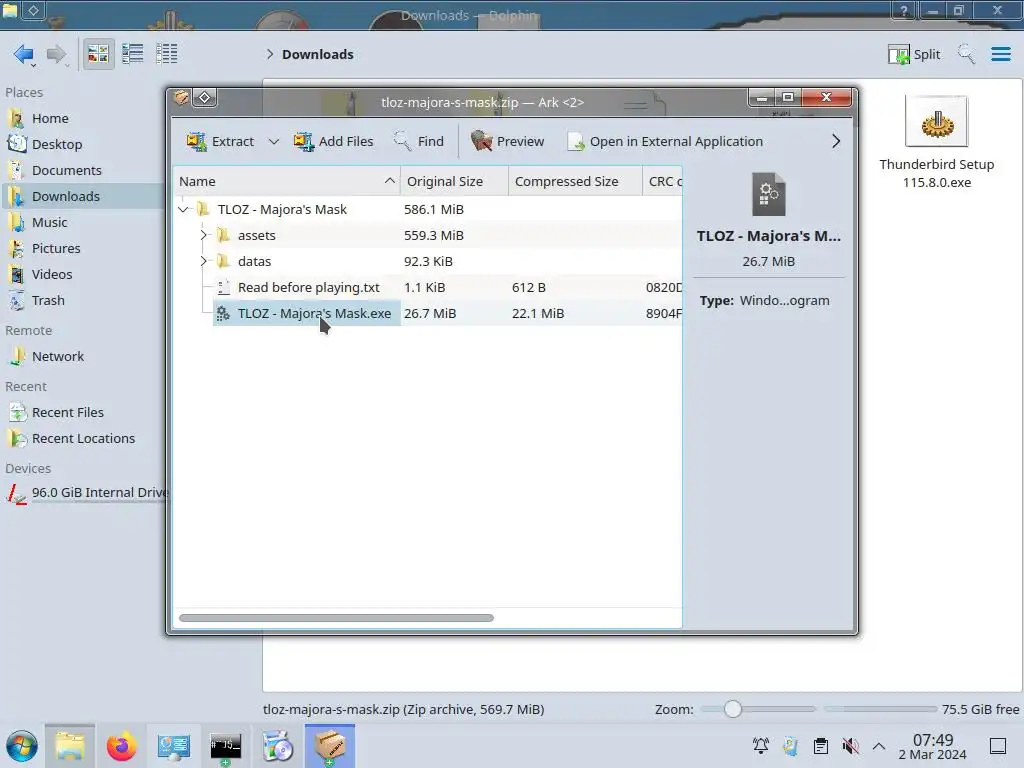Viewport: 1024px width, 768px height.
Task: Open terminal from taskbar
Action: click(x=226, y=746)
